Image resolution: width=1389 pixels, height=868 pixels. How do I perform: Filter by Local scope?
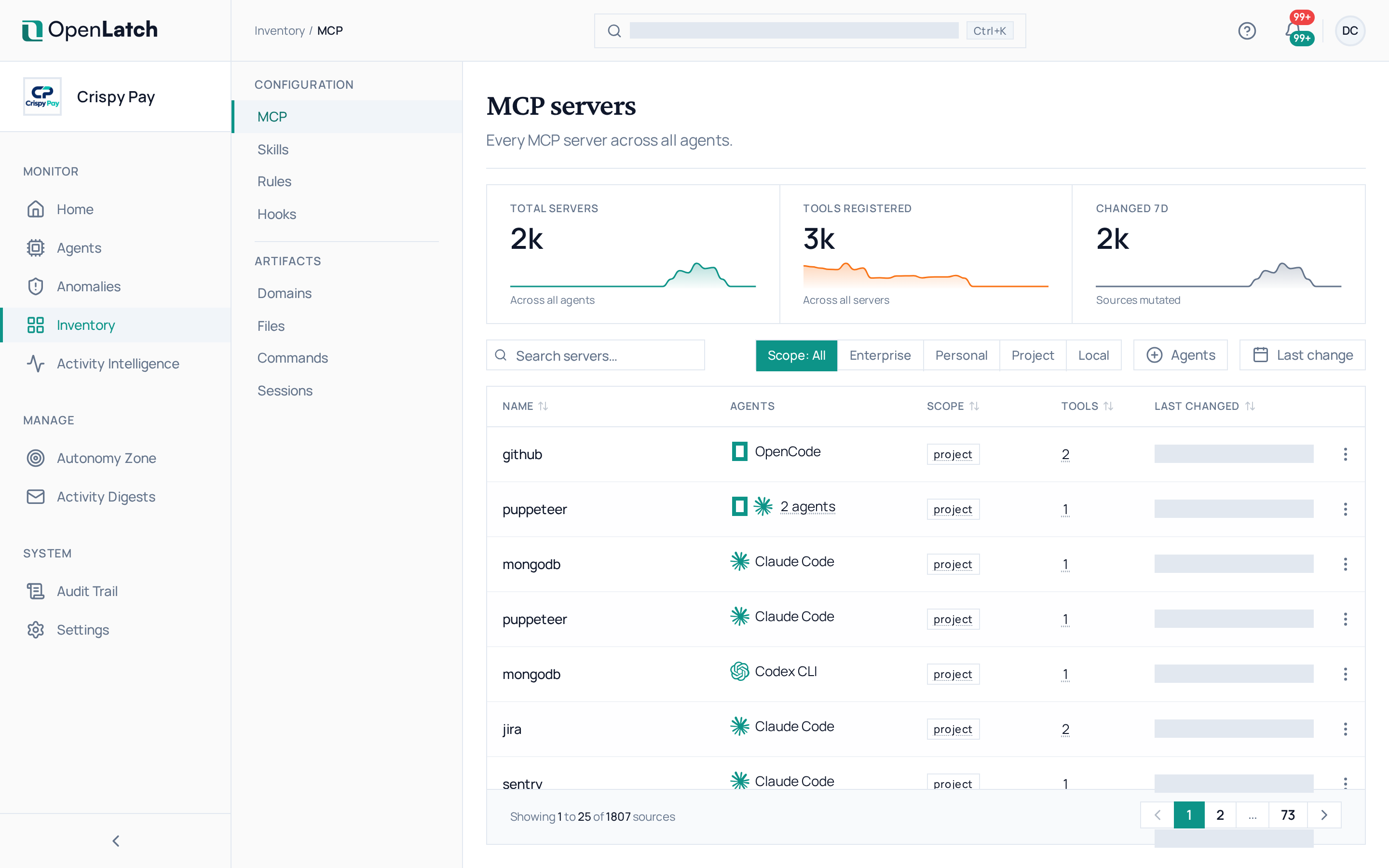pyautogui.click(x=1093, y=355)
